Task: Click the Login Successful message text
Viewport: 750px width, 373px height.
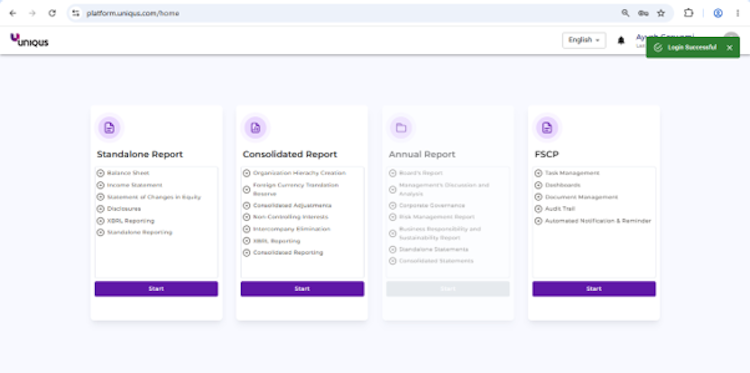Action: pyautogui.click(x=692, y=47)
